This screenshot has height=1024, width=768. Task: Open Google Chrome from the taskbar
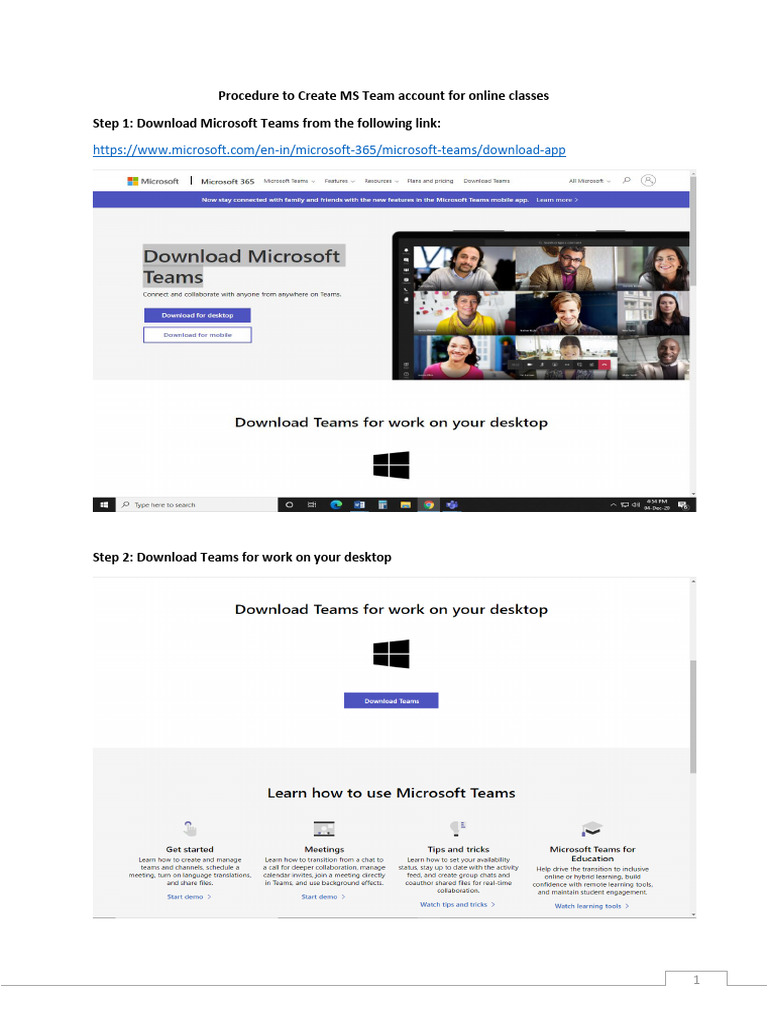(x=428, y=505)
